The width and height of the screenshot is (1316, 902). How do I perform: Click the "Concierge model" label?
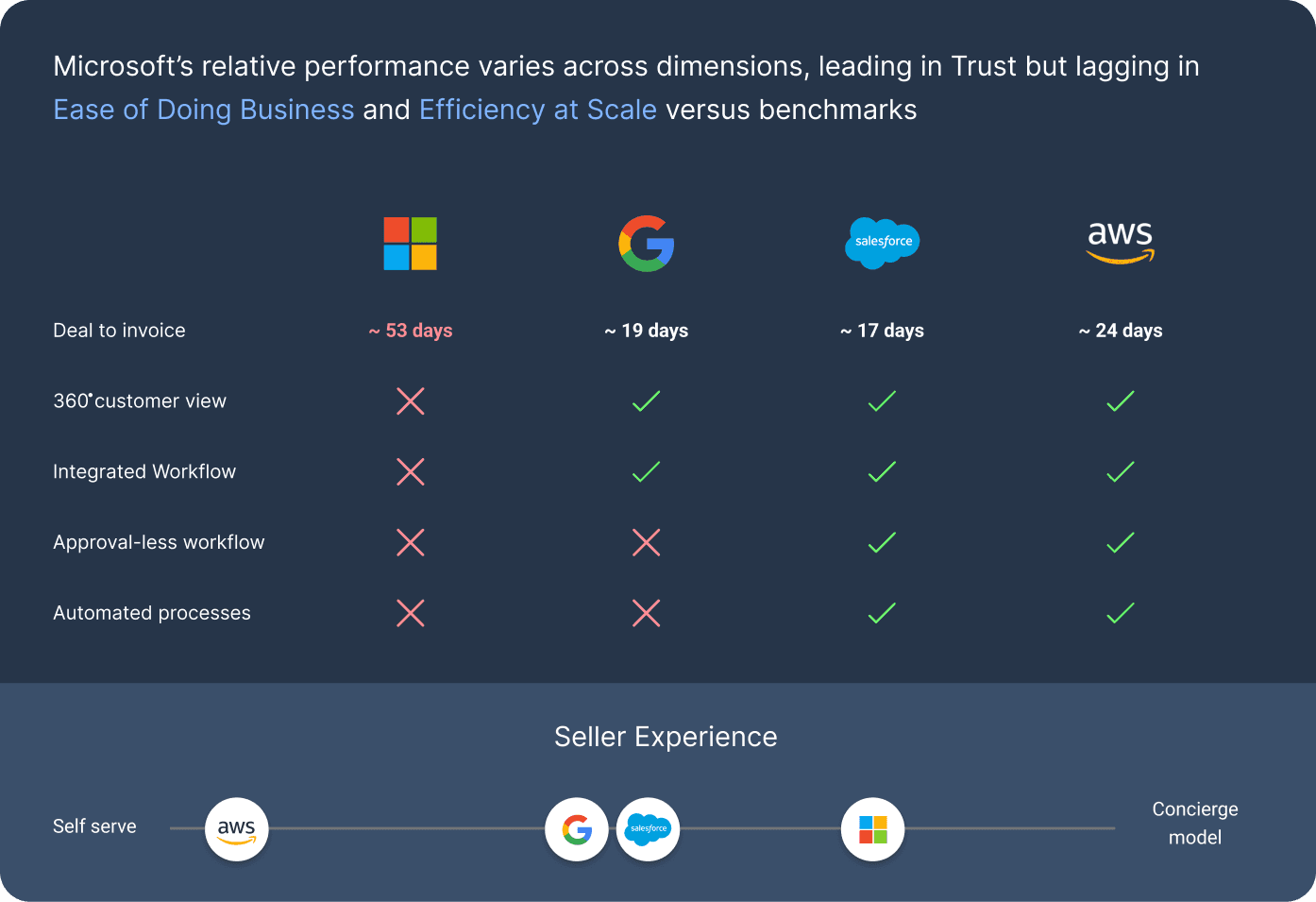tap(1195, 824)
